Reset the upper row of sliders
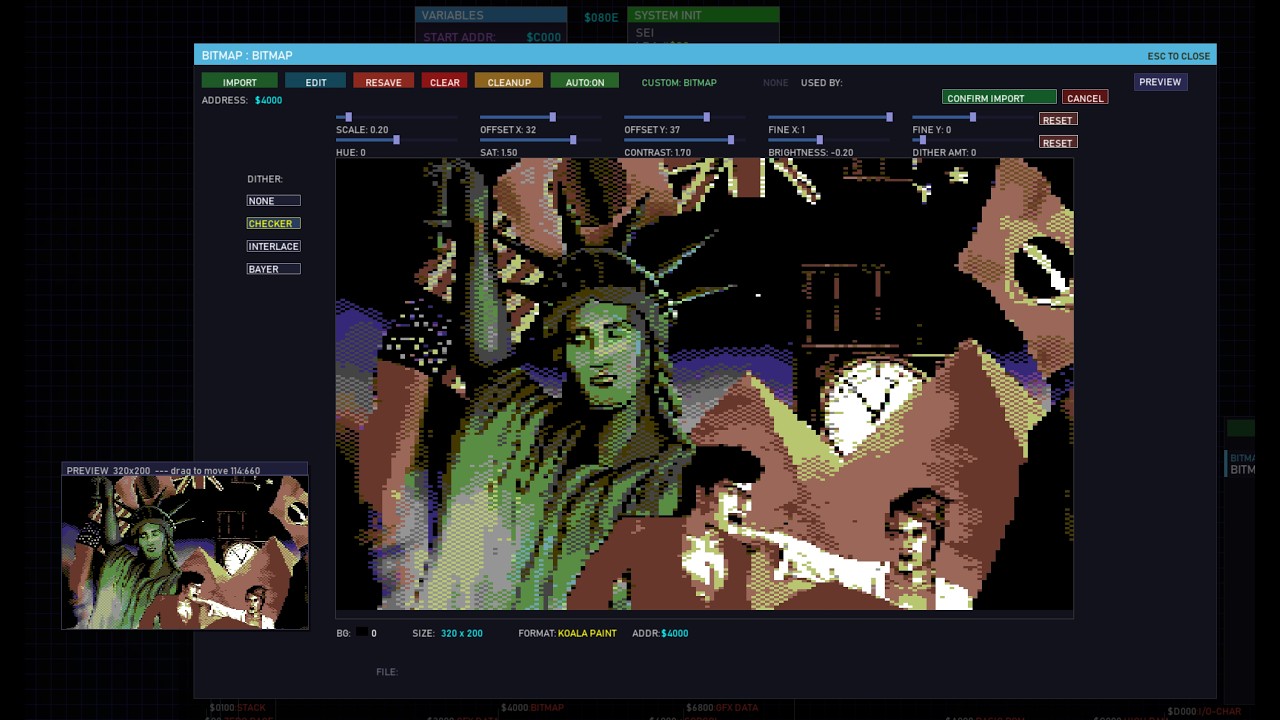The height and width of the screenshot is (720, 1280). (1057, 120)
